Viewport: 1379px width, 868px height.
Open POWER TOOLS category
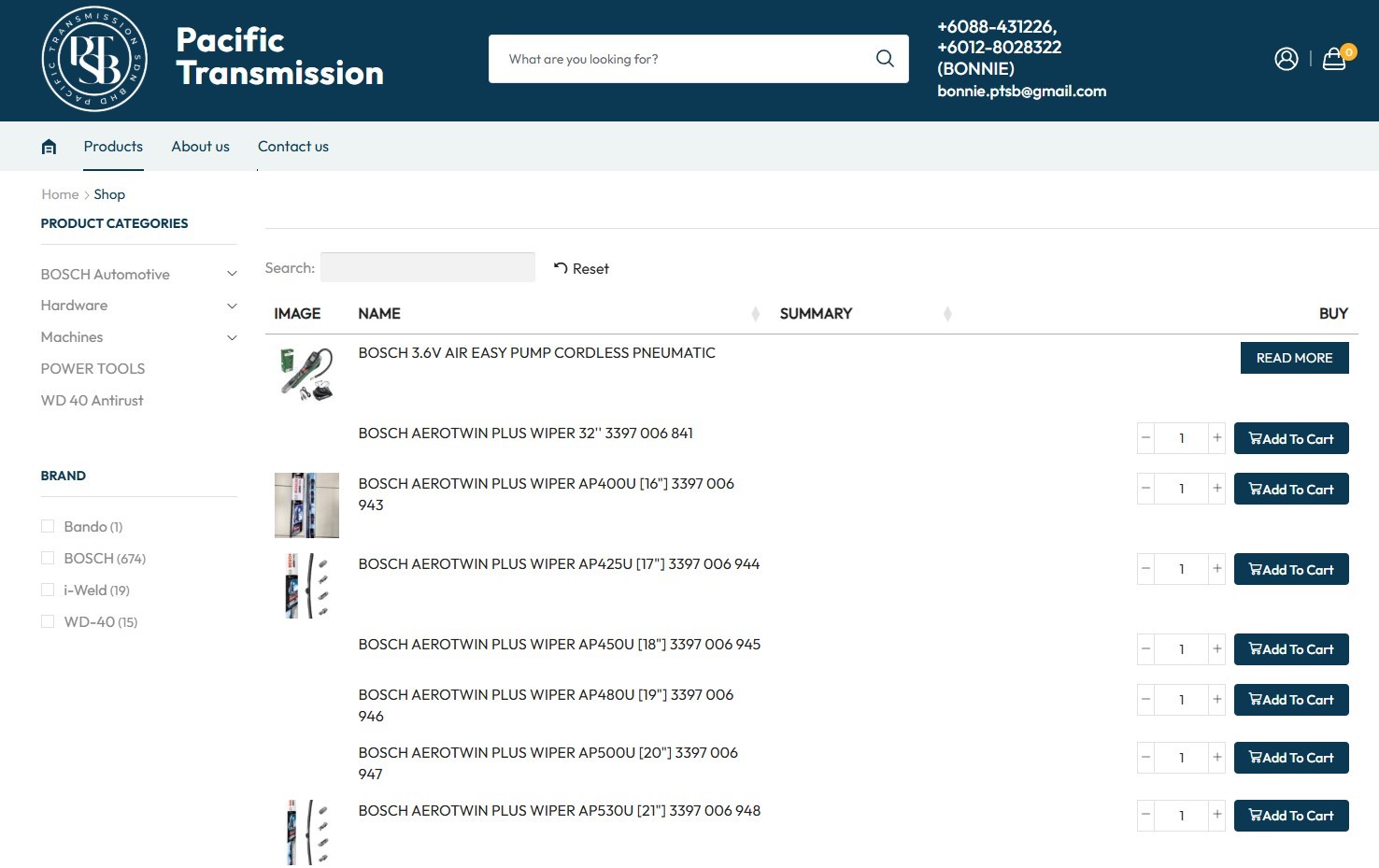click(92, 369)
